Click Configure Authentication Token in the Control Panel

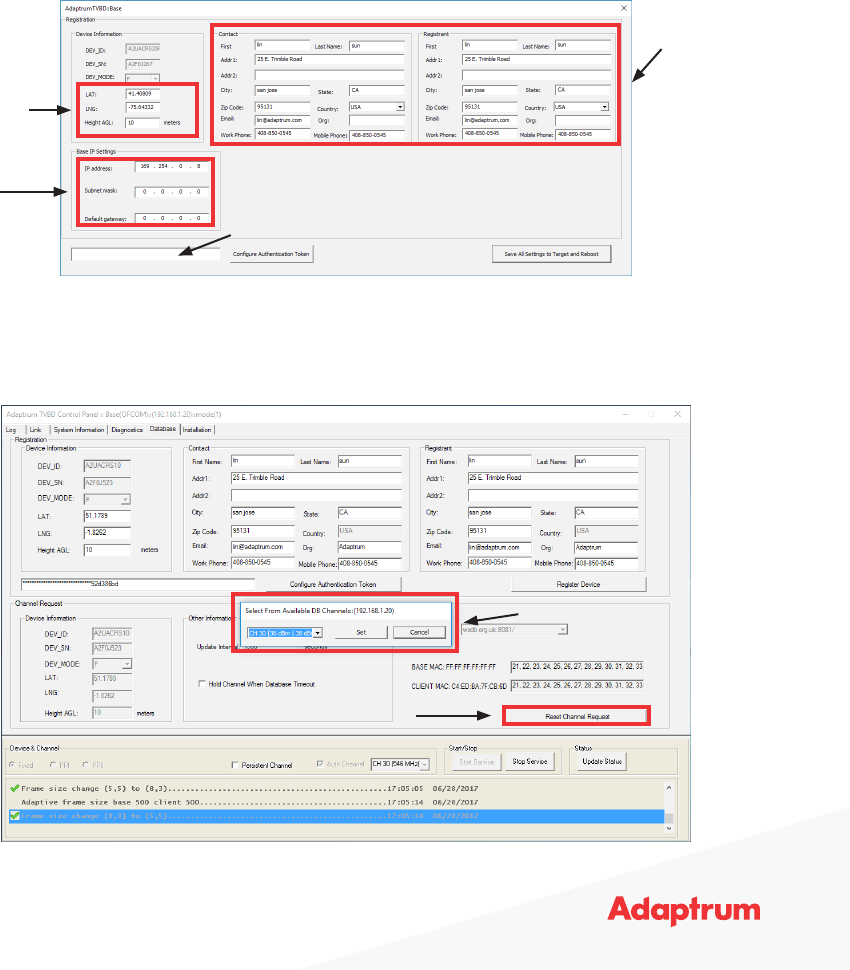(333, 585)
